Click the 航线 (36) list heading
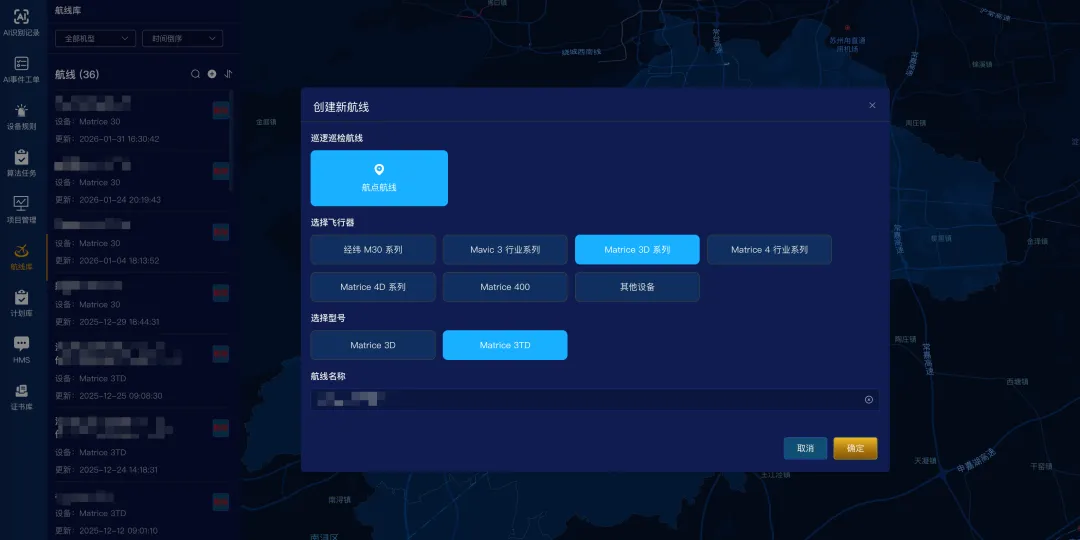Screen dimensions: 1080x540 (x=77, y=74)
